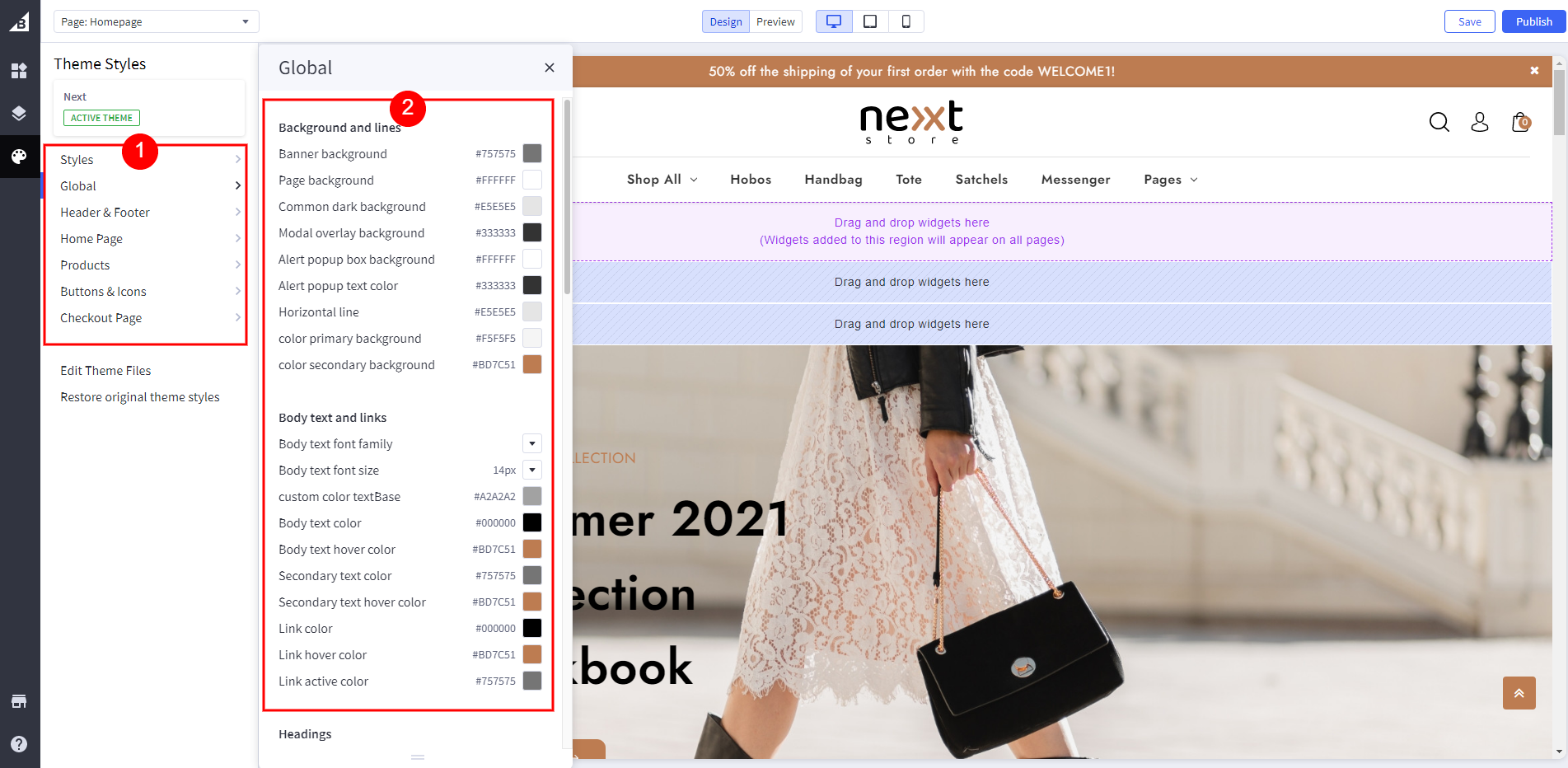
Task: Click the help question mark icon
Action: (x=19, y=744)
